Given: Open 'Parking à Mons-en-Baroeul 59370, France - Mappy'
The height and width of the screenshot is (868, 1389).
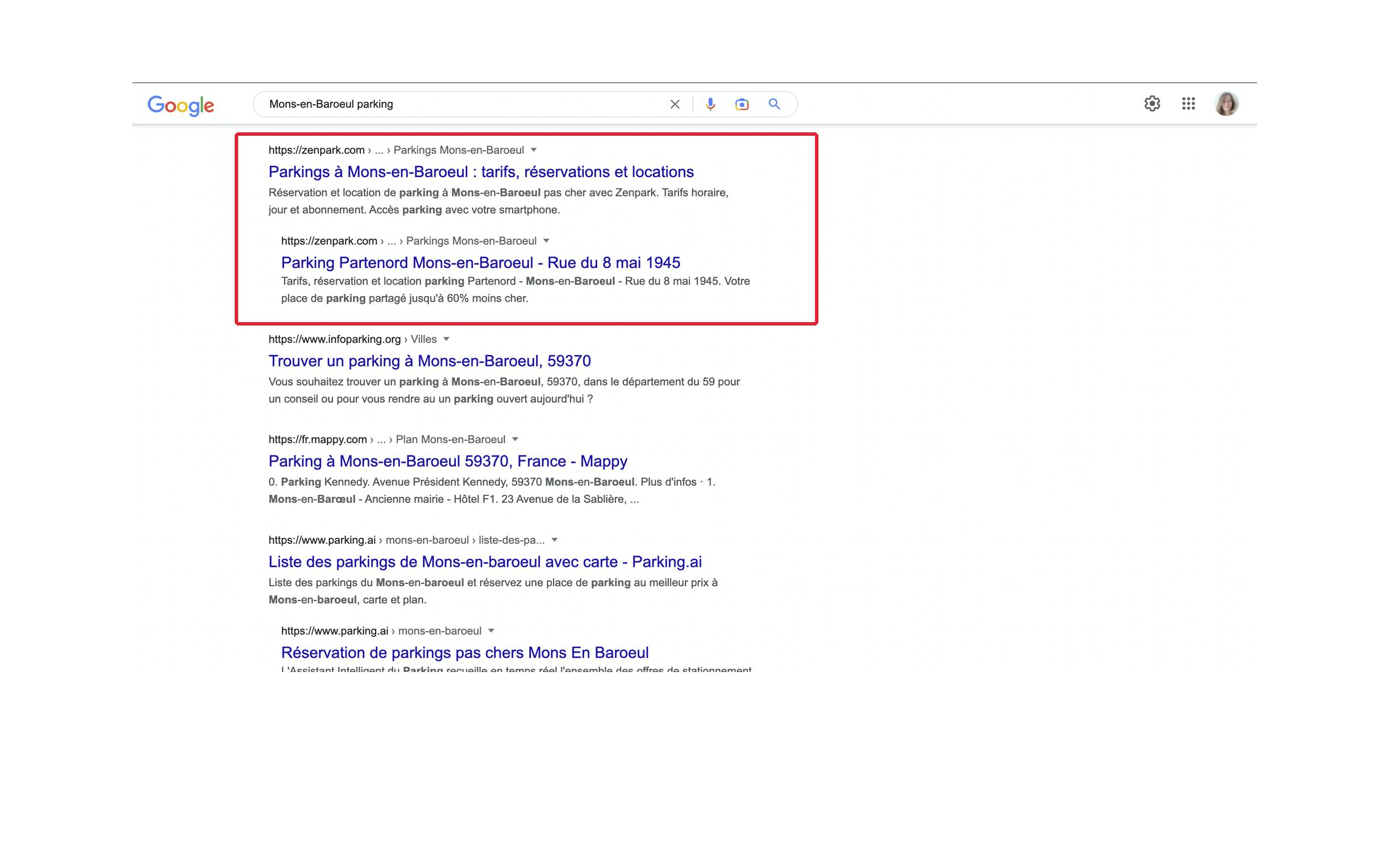Looking at the screenshot, I should click(448, 461).
